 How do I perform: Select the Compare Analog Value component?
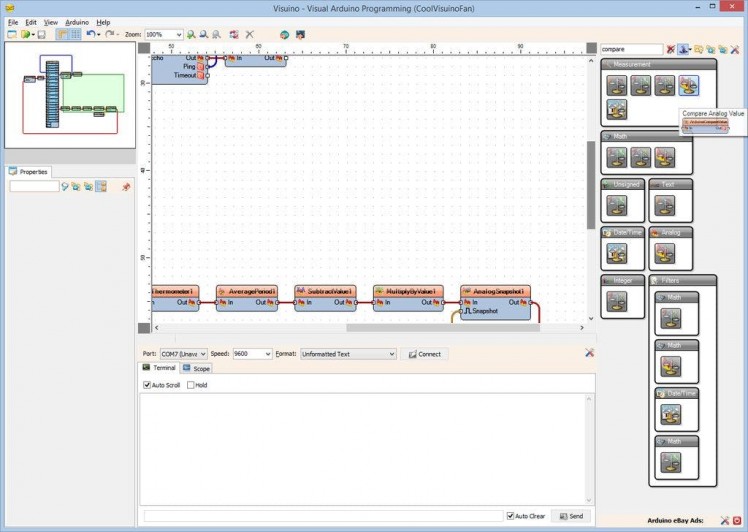point(689,86)
